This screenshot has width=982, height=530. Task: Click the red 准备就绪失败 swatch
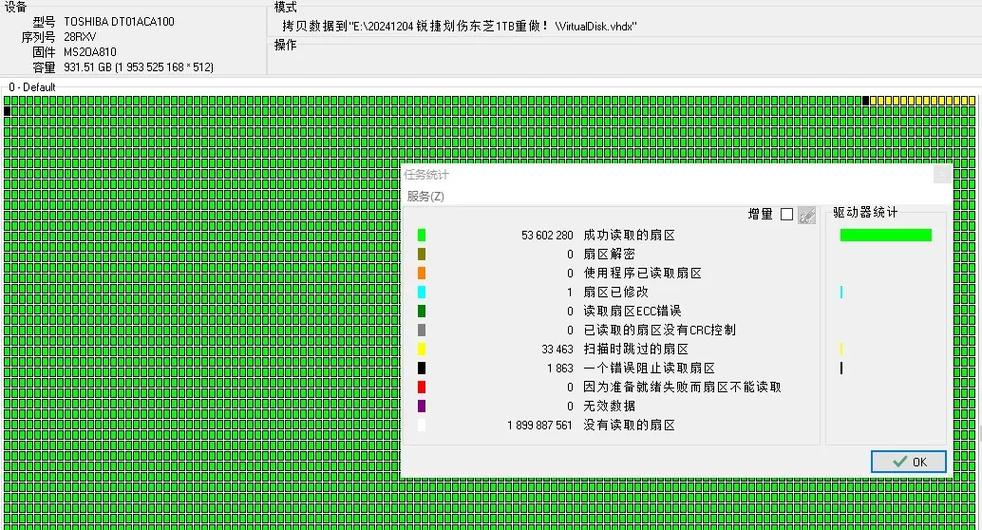(x=421, y=387)
